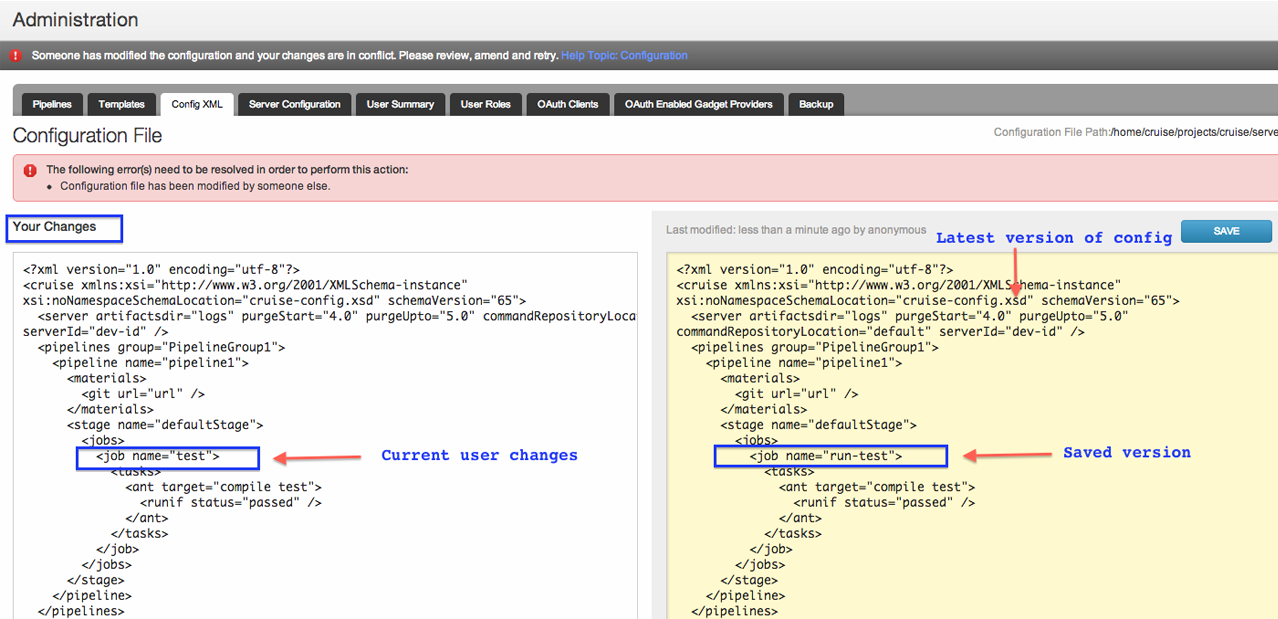Click the Configuration File heading
This screenshot has width=1278, height=619.
click(x=87, y=136)
